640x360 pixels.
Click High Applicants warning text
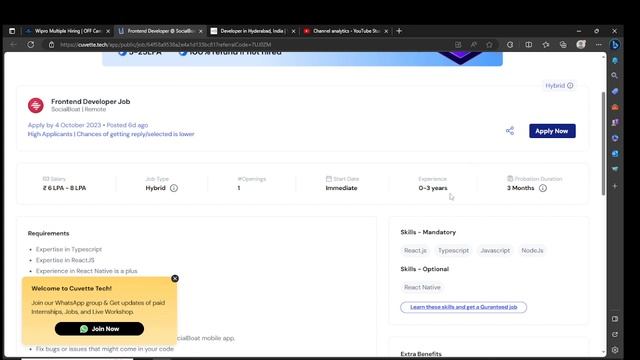coord(111,134)
